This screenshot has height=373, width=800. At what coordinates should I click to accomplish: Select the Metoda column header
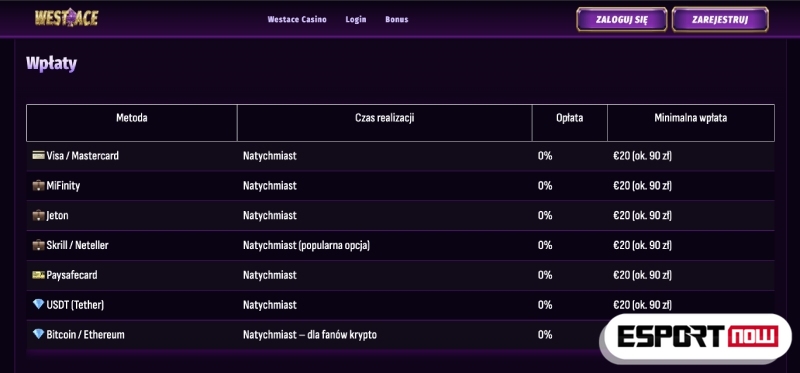pos(132,118)
